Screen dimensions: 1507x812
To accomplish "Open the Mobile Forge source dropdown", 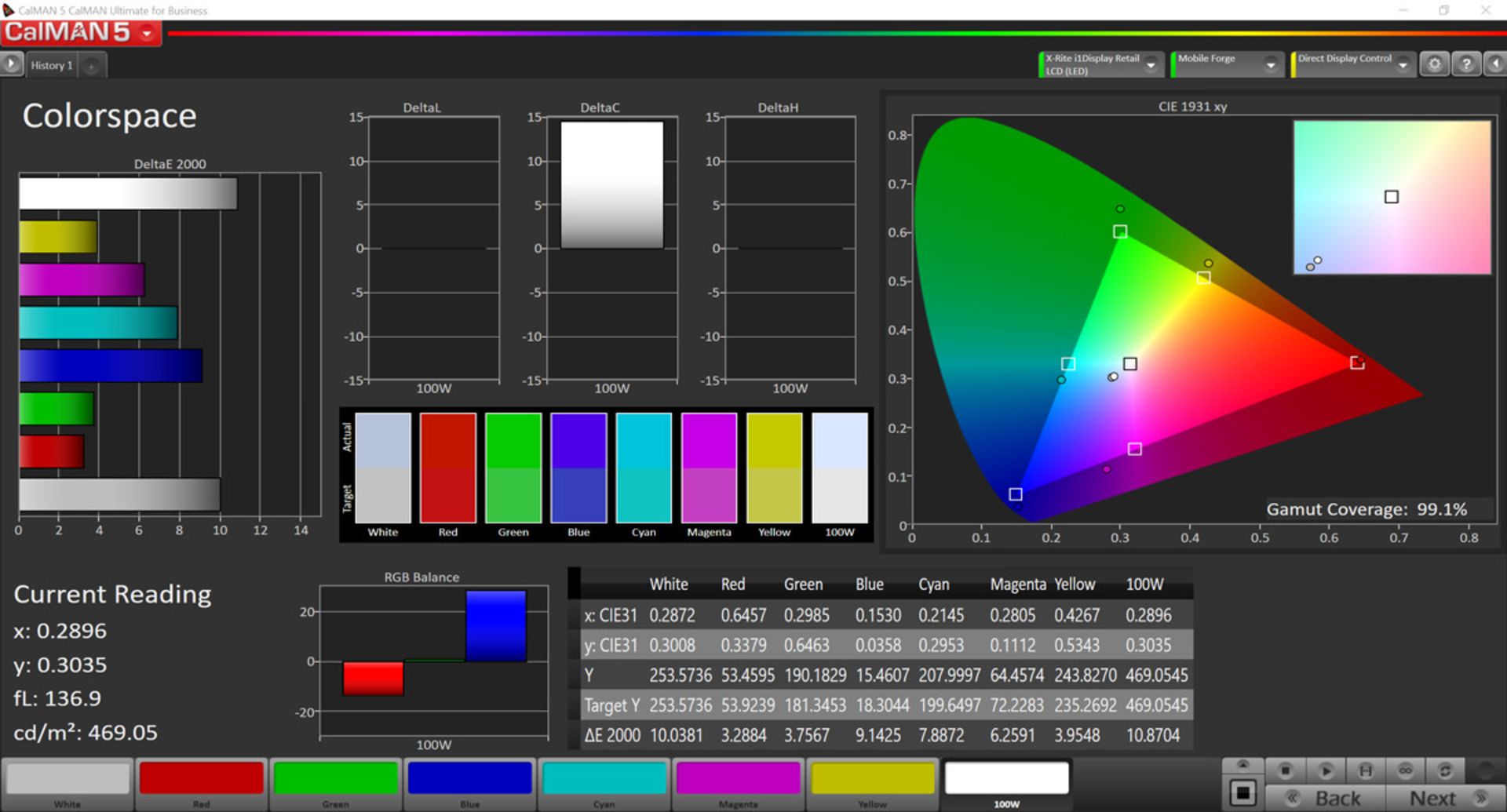I will [x=1272, y=64].
